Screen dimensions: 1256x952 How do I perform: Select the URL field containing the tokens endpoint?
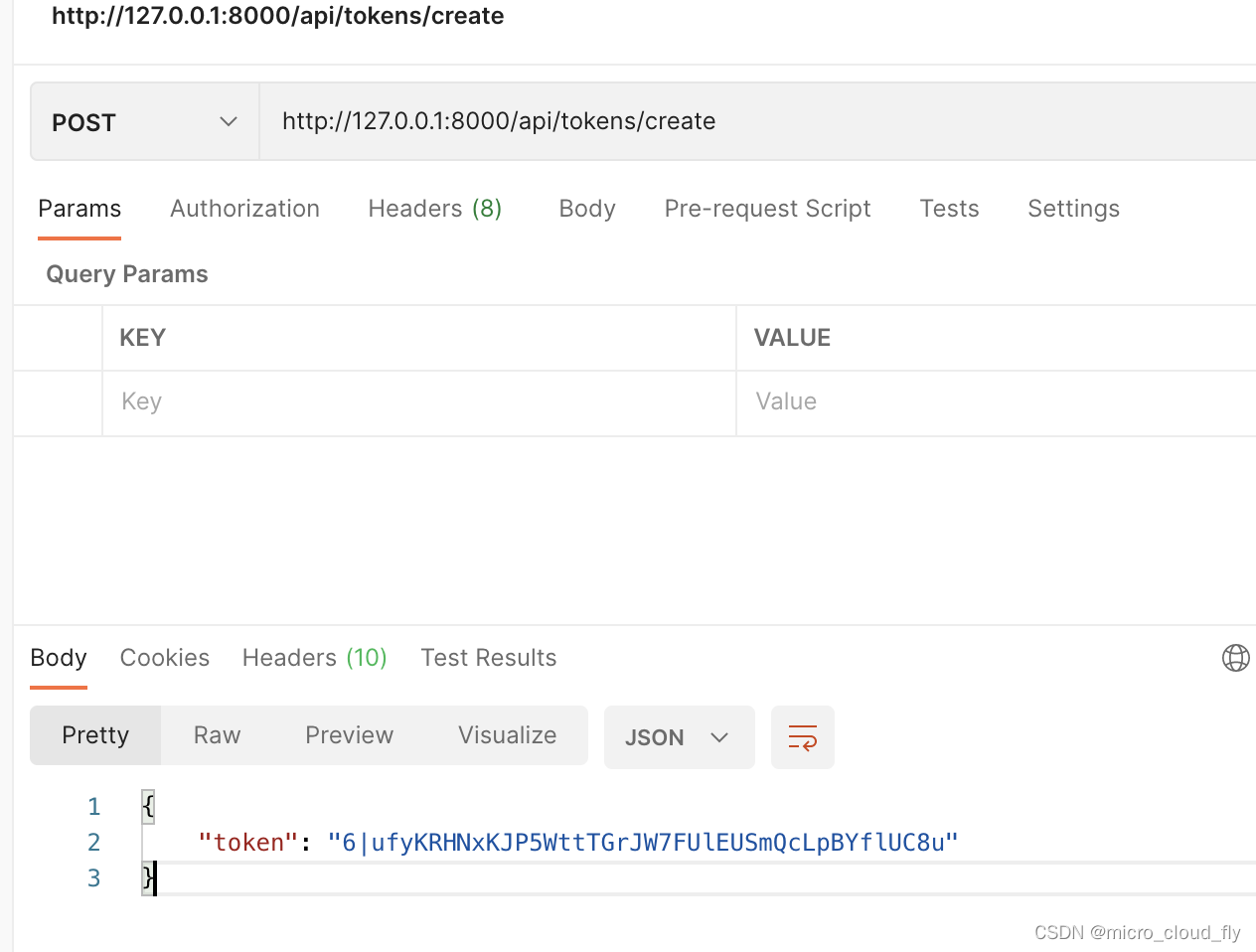point(499,120)
